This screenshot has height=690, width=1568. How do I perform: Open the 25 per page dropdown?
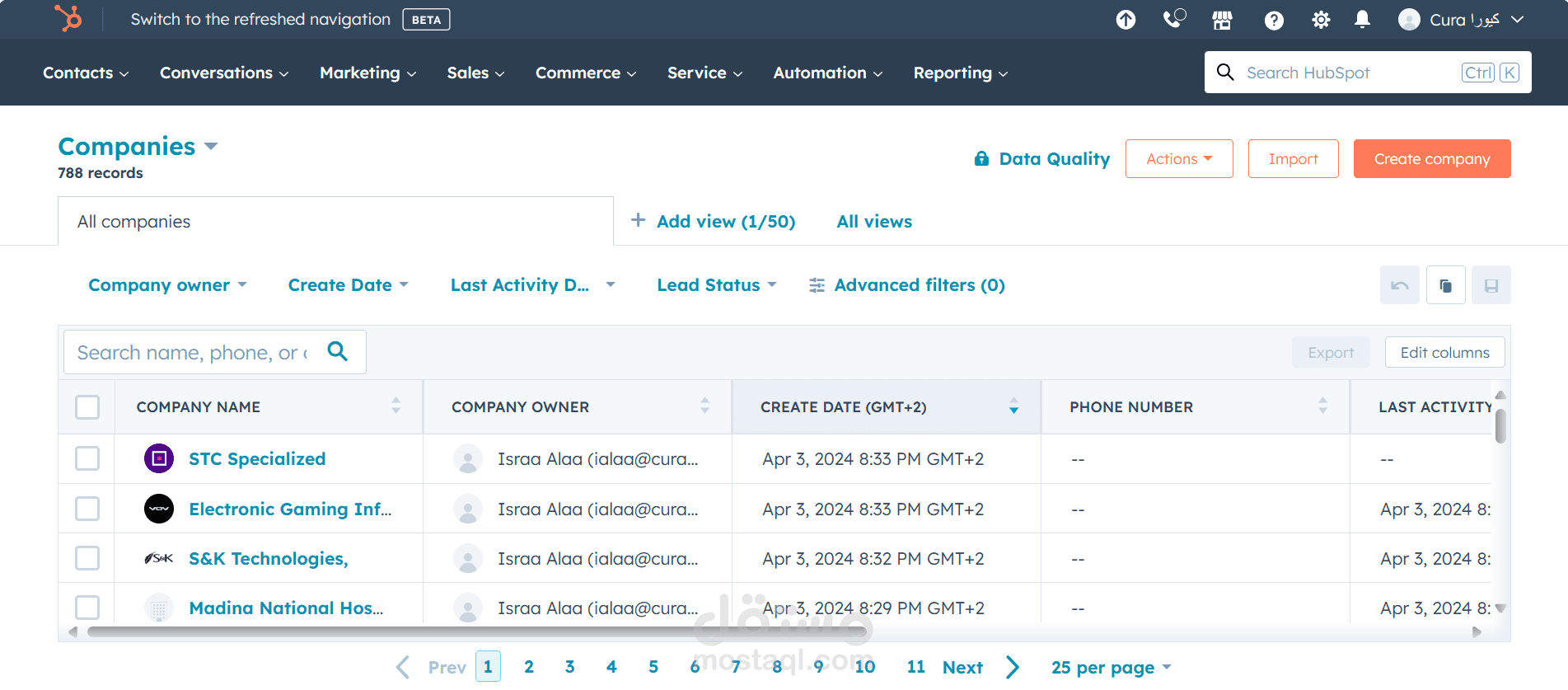(x=1111, y=668)
